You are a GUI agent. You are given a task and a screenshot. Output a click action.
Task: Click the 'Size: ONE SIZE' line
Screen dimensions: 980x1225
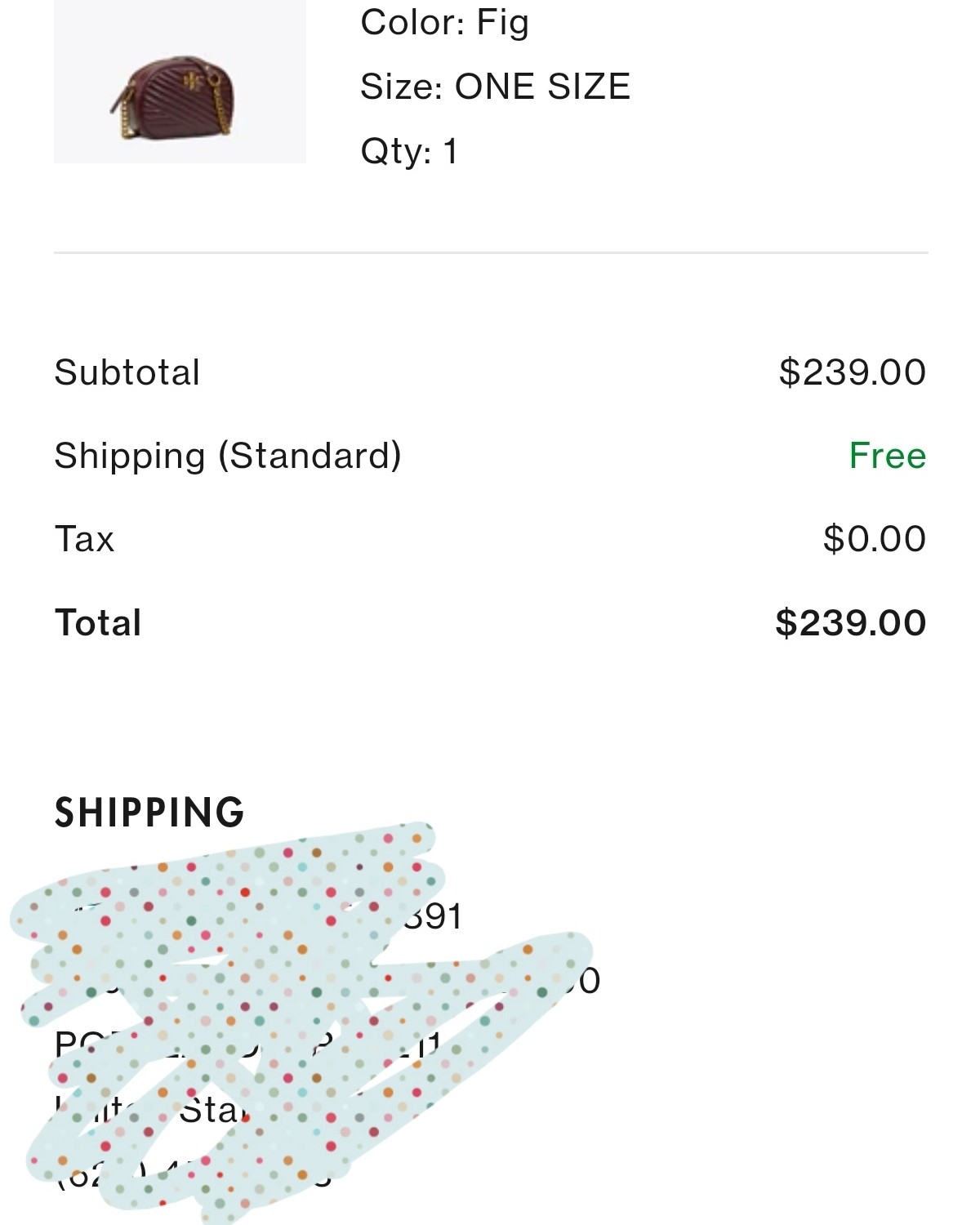point(495,87)
